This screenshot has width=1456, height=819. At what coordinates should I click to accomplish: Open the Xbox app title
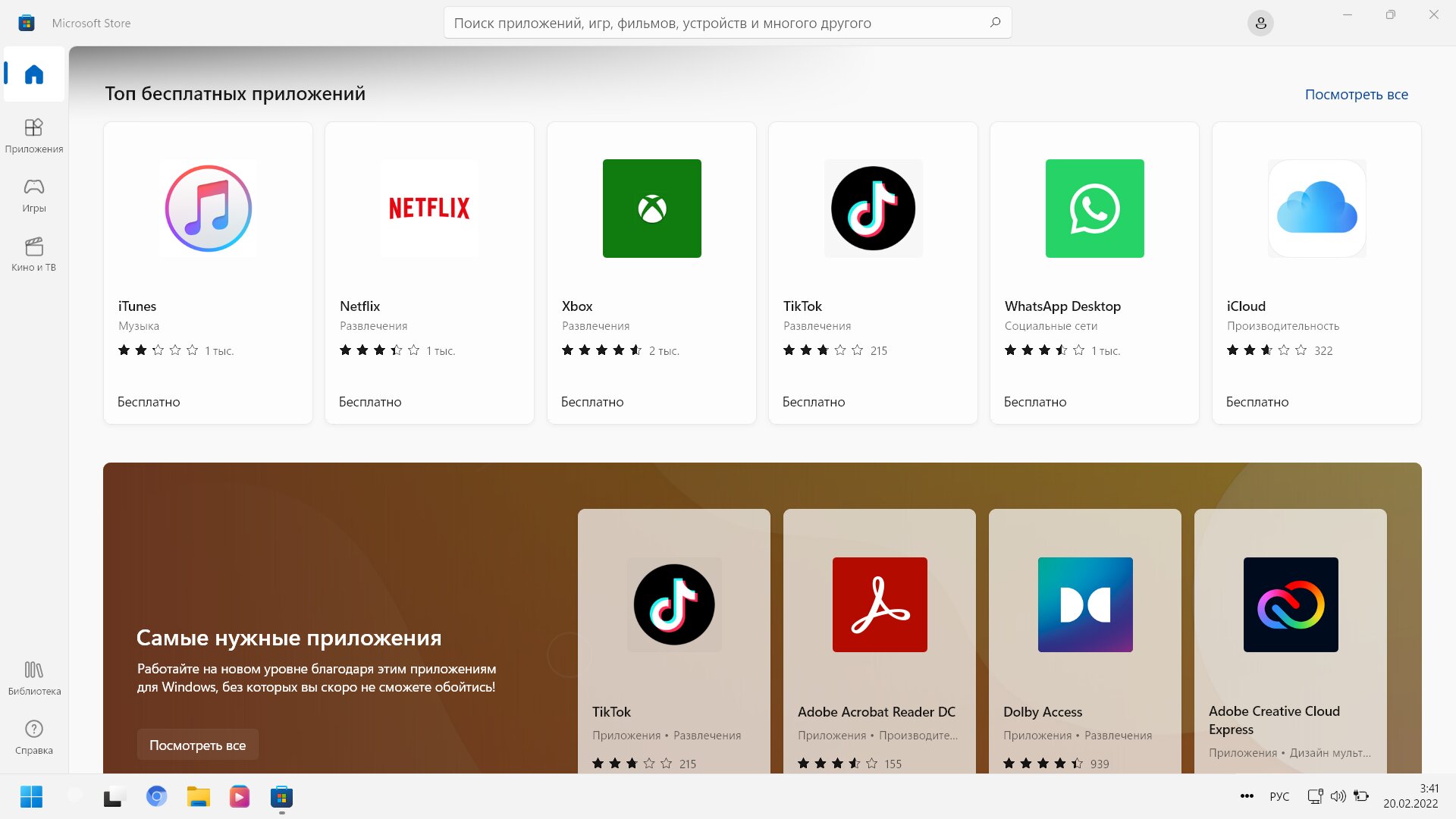tap(577, 306)
